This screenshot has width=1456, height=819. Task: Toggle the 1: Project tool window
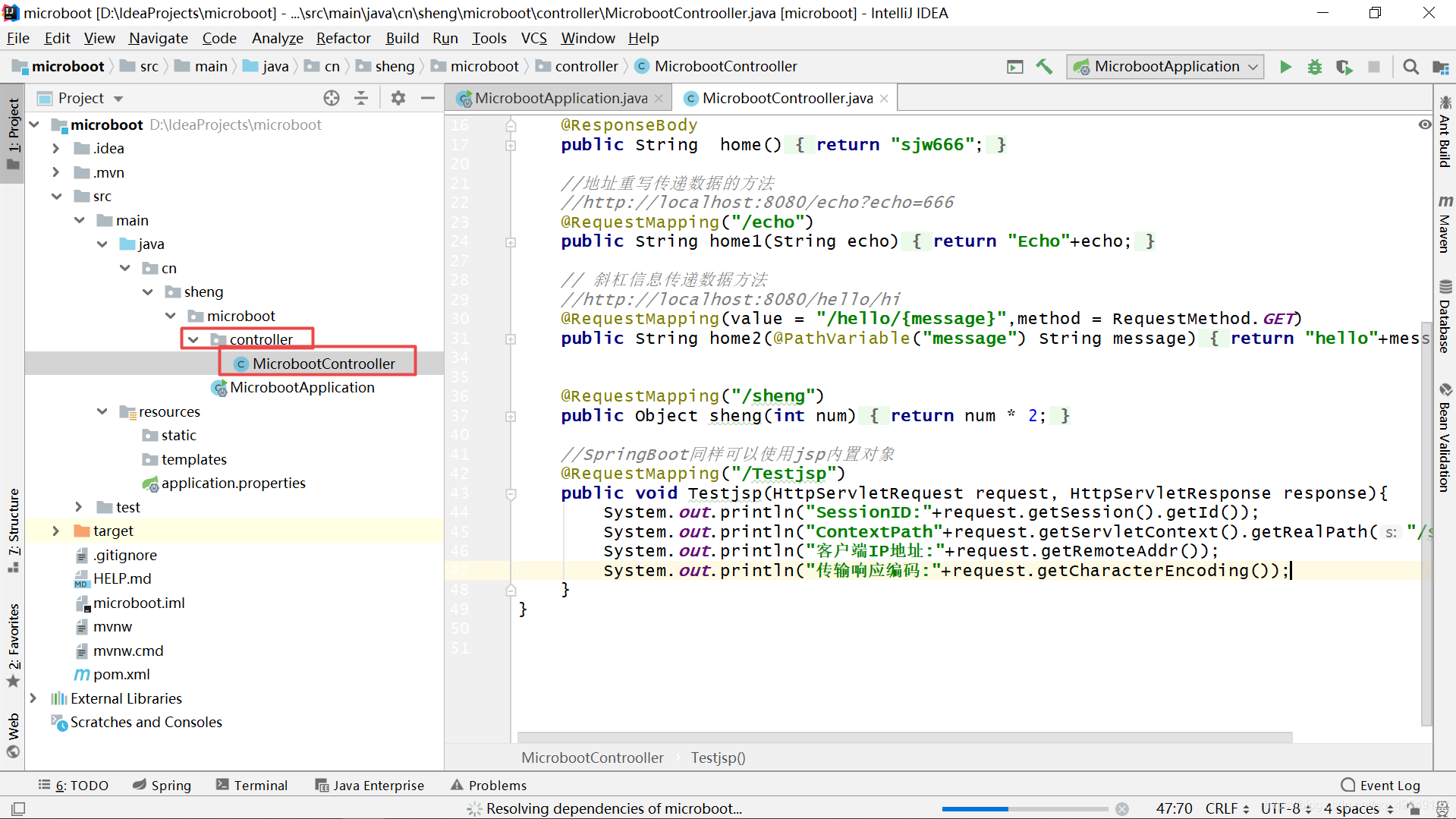[x=13, y=133]
